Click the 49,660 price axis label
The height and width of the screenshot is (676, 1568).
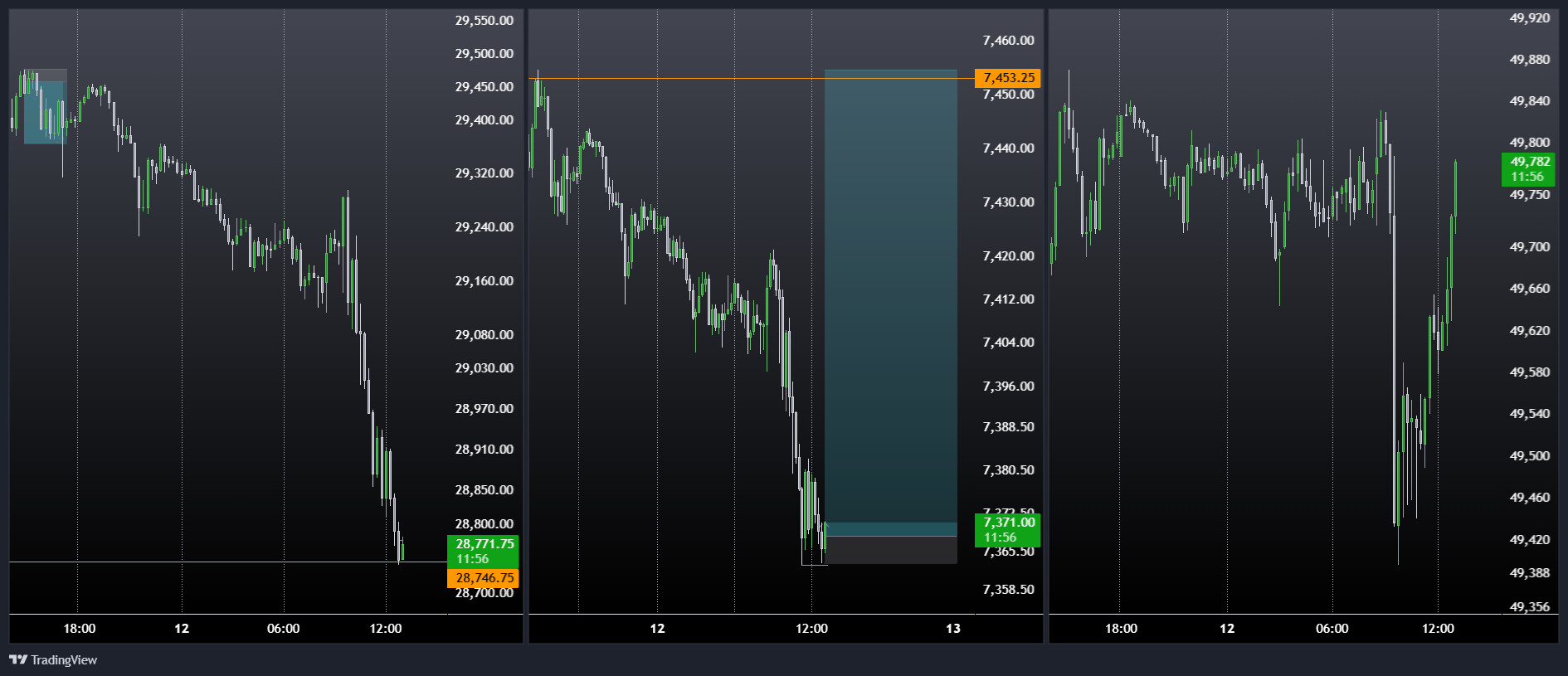(1530, 288)
